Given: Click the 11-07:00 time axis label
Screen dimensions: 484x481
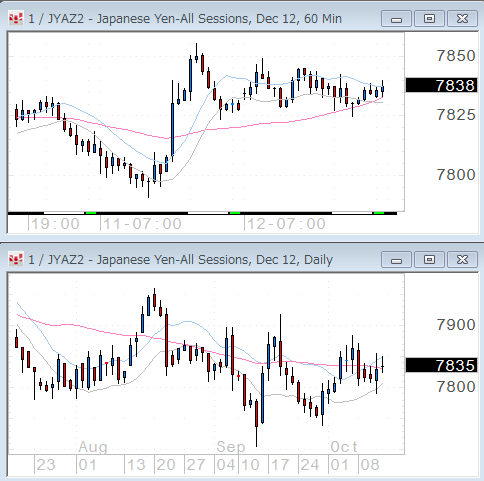Looking at the screenshot, I should coord(142,224).
